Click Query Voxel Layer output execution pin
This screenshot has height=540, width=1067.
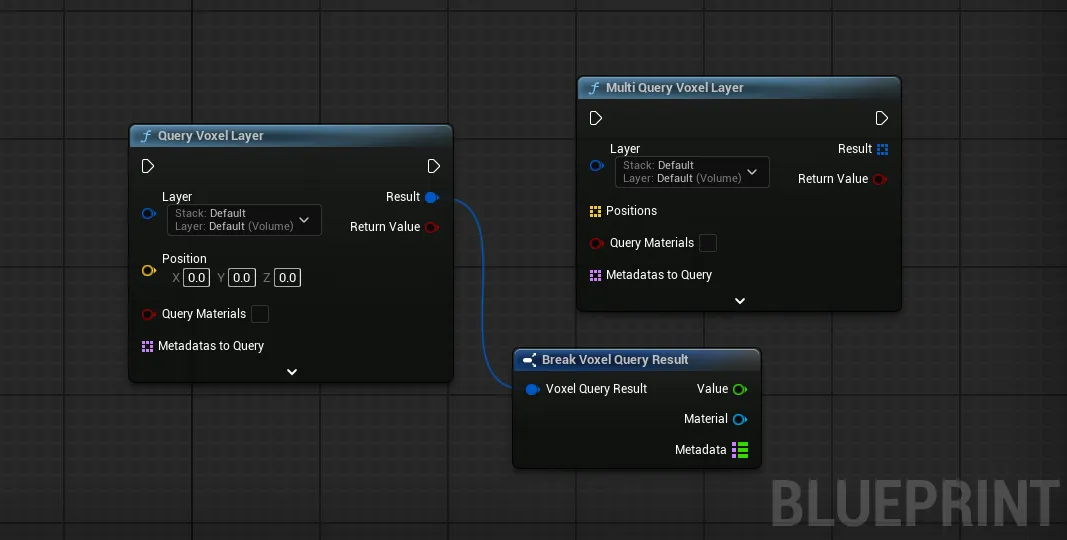pyautogui.click(x=433, y=166)
